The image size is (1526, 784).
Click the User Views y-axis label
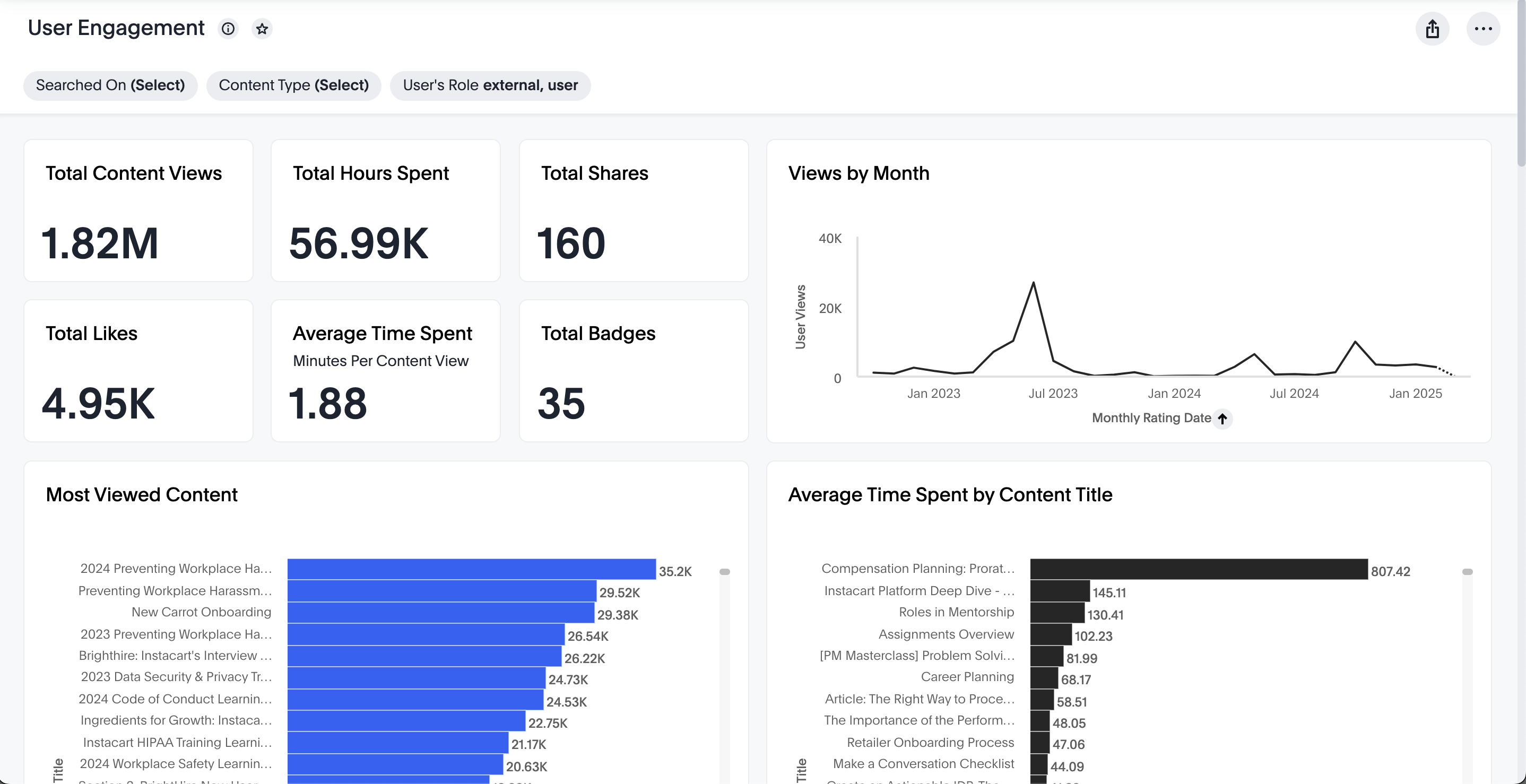pyautogui.click(x=800, y=317)
